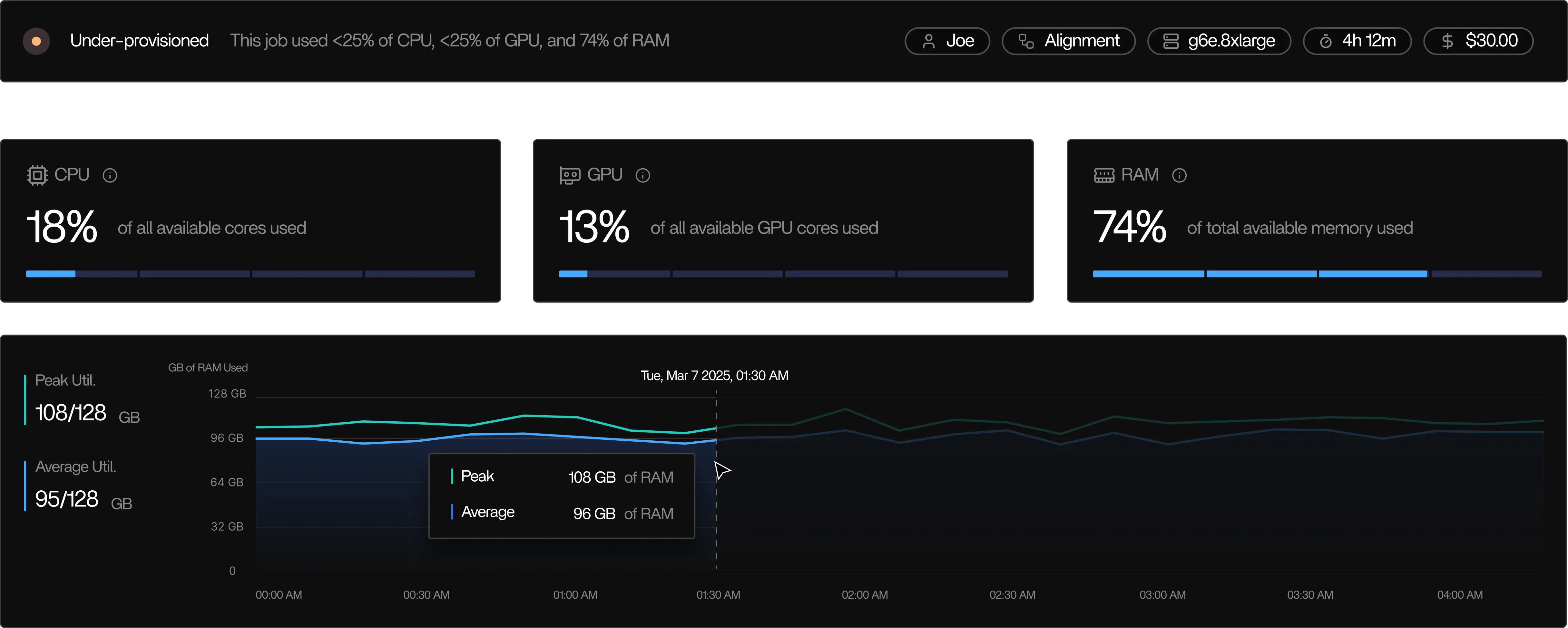Click the dollar sign cost icon
This screenshot has width=1568, height=628.
[1447, 41]
